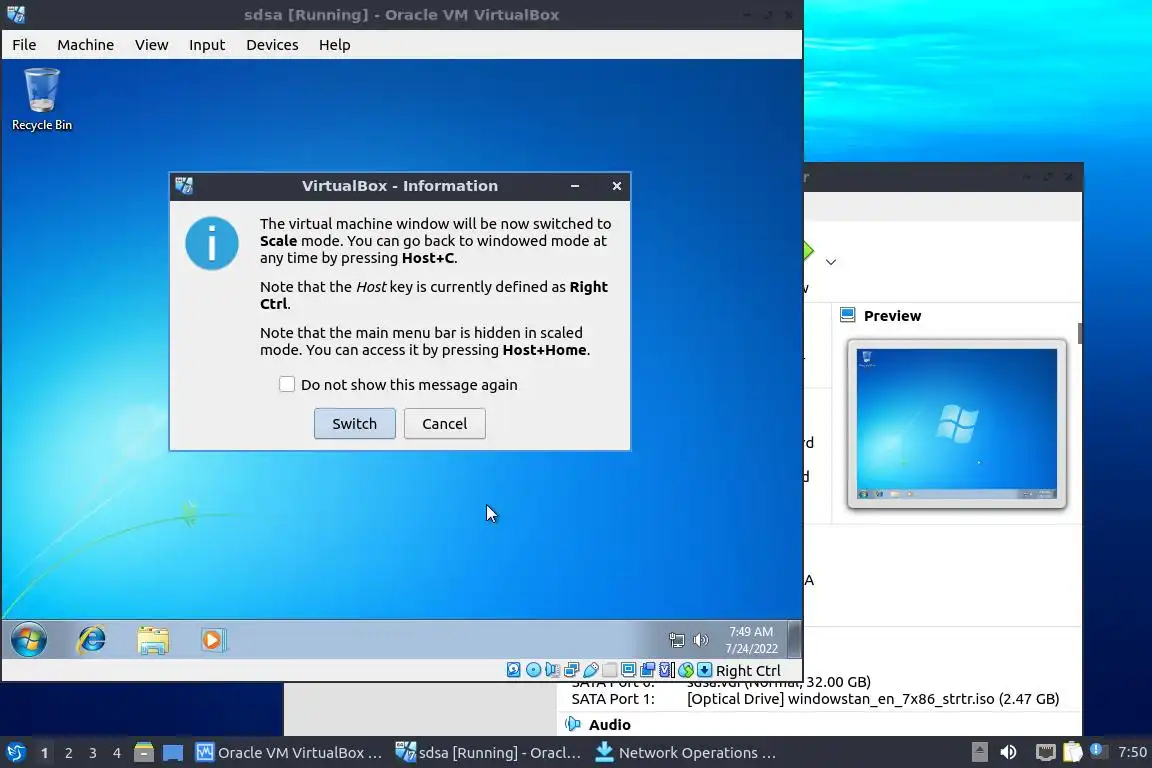Viewport: 1152px width, 768px height.
Task: Click the host network tray icon
Action: click(x=1045, y=752)
